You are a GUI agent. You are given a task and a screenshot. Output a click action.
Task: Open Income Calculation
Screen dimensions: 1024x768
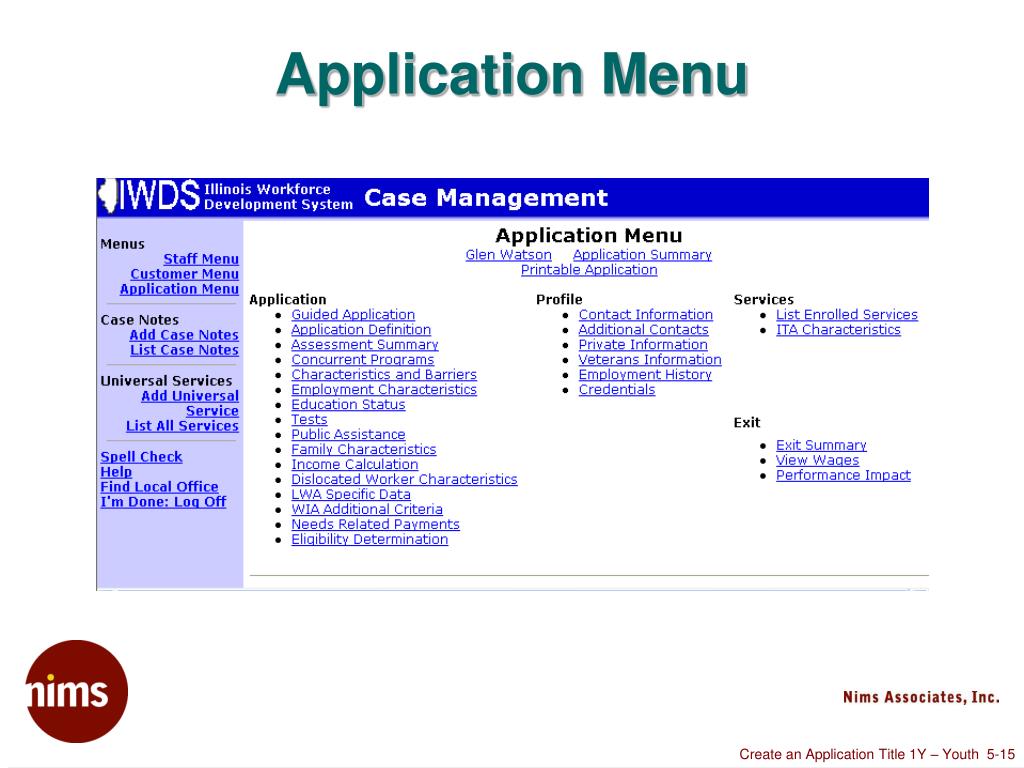pyautogui.click(x=355, y=464)
